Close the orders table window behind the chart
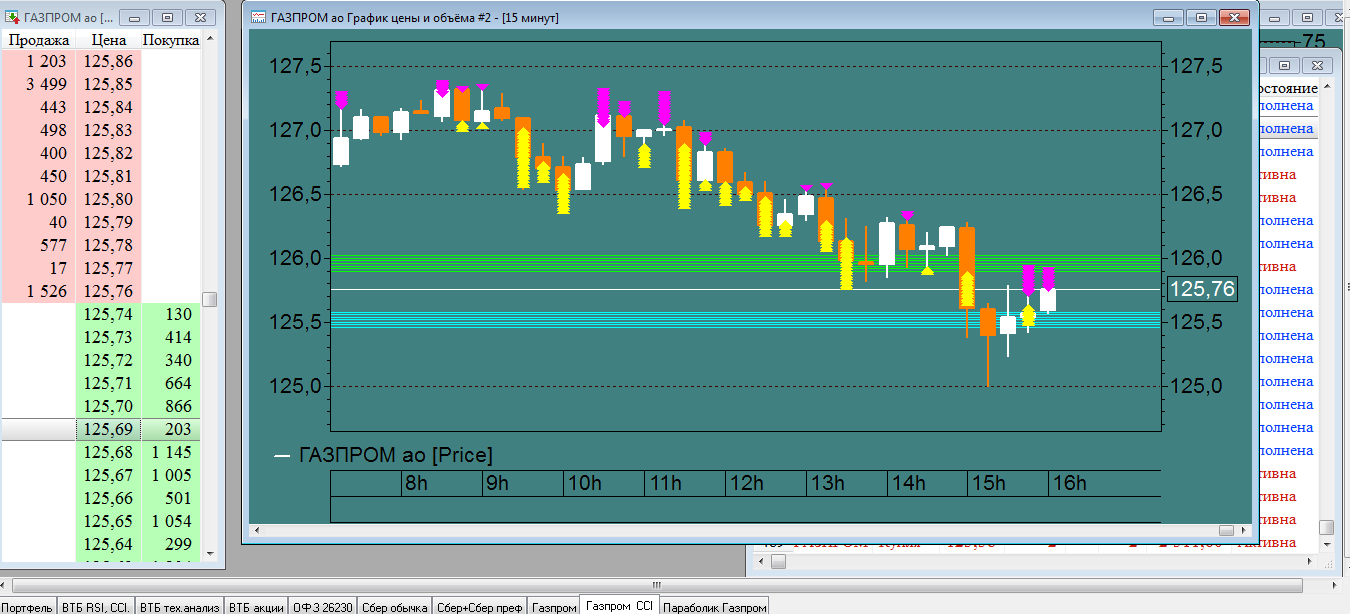This screenshot has width=1350, height=614. click(1318, 65)
